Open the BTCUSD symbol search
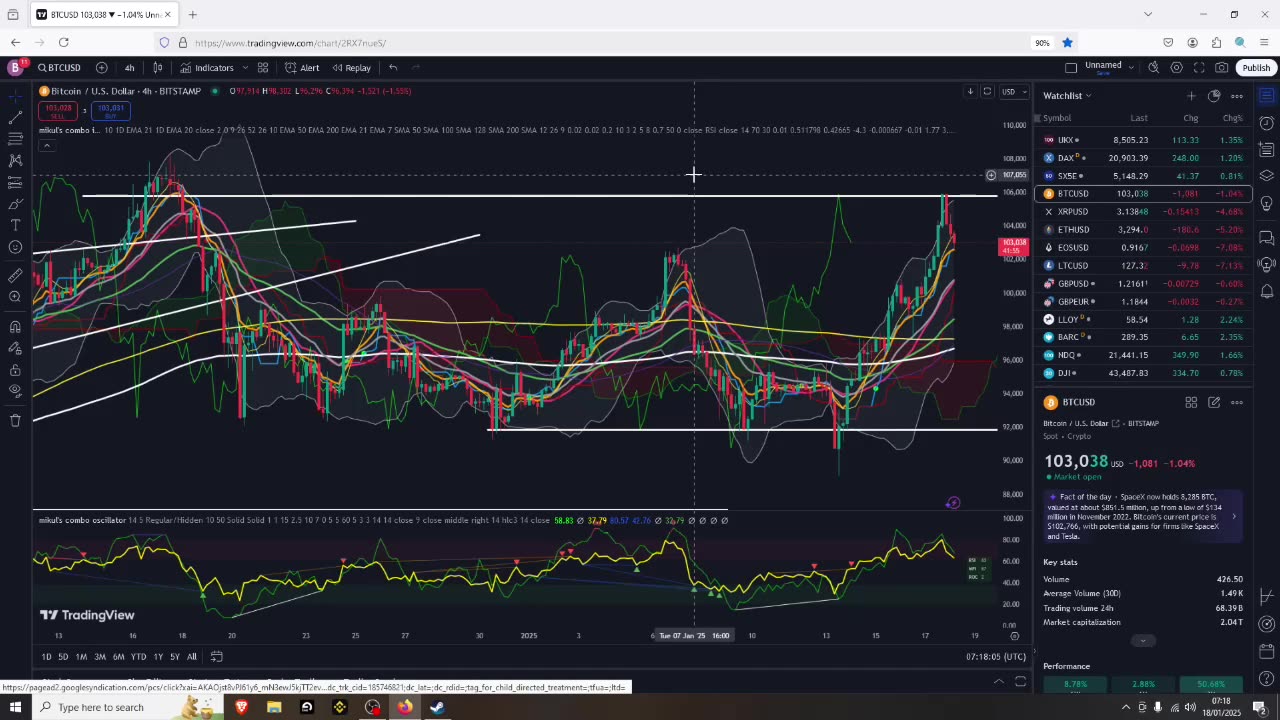Screen dimensions: 1280x720 coord(60,68)
